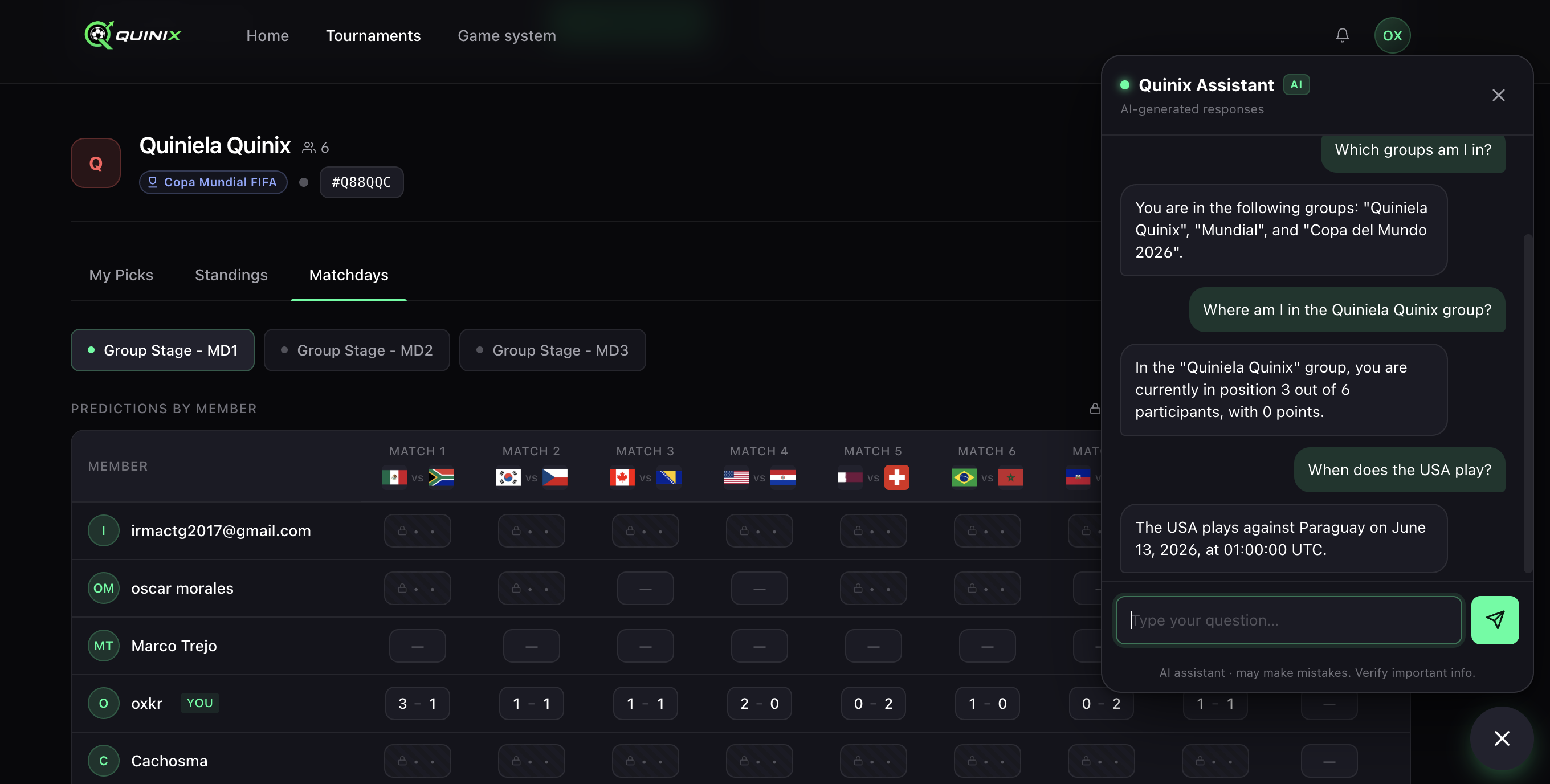Click the Canada flag in Match 3
1550x784 pixels.
(622, 477)
